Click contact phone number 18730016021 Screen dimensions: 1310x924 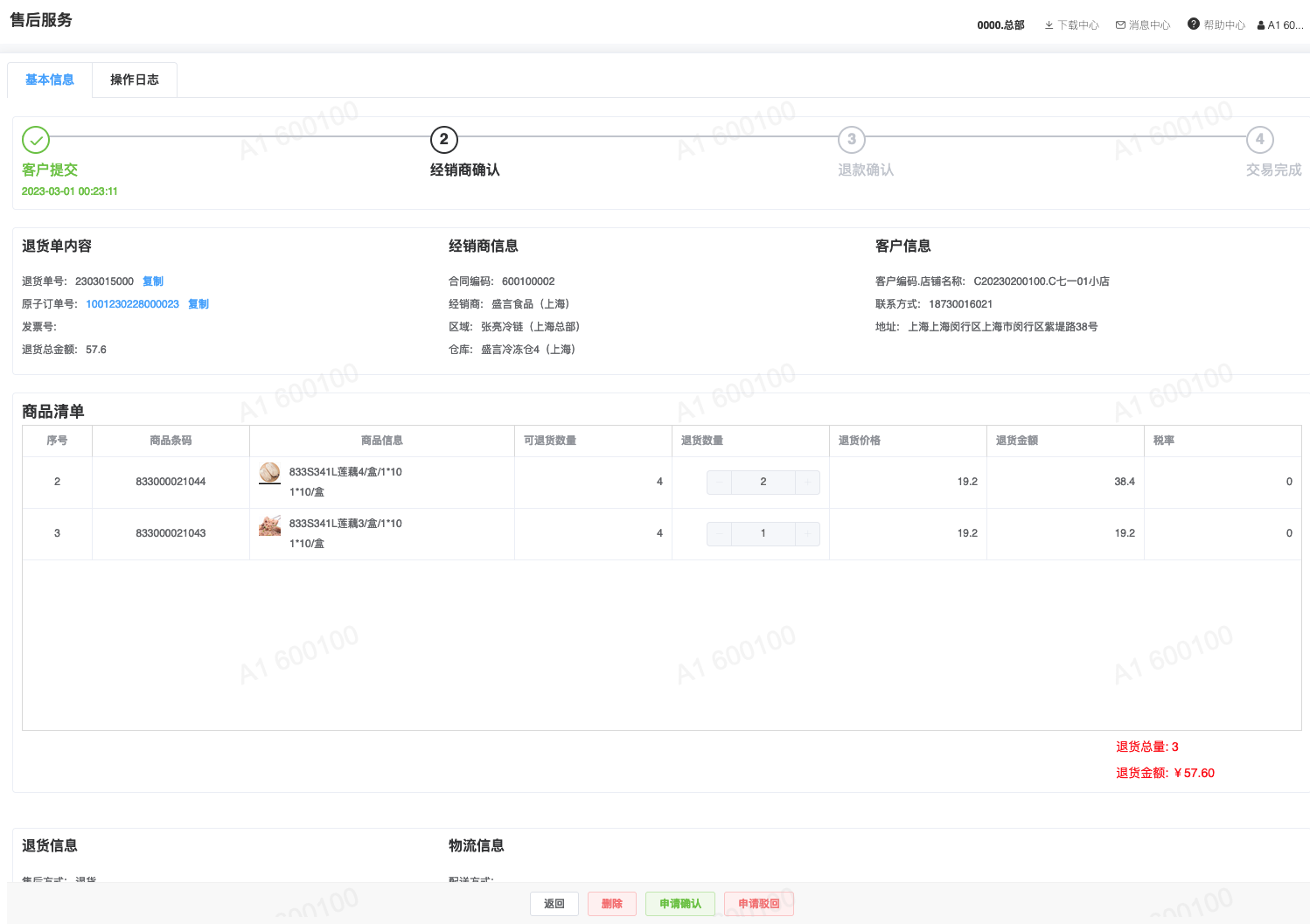961,304
